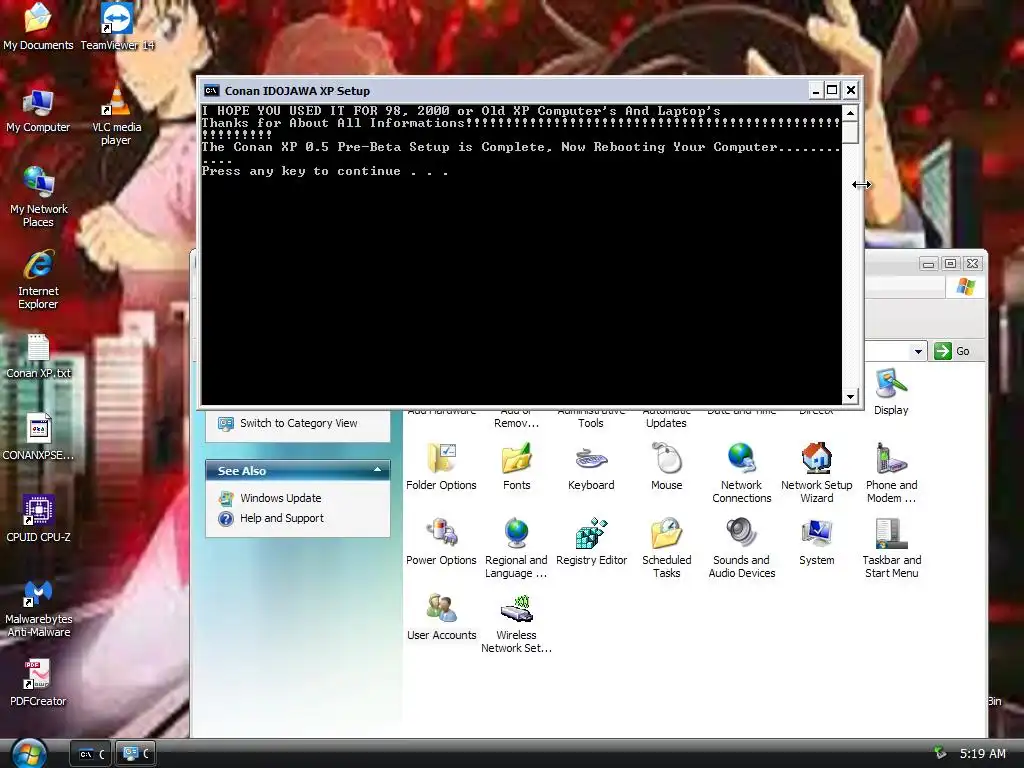Select the Conan XP.txt file
Viewport: 1024px width, 768px height.
pos(38,356)
